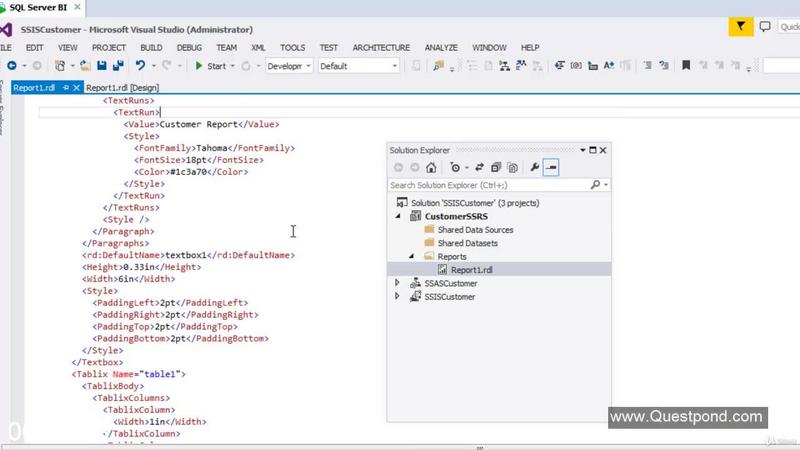Click the XML schema hierarchy toolbar icon
The image size is (800, 450).
(x=505, y=66)
